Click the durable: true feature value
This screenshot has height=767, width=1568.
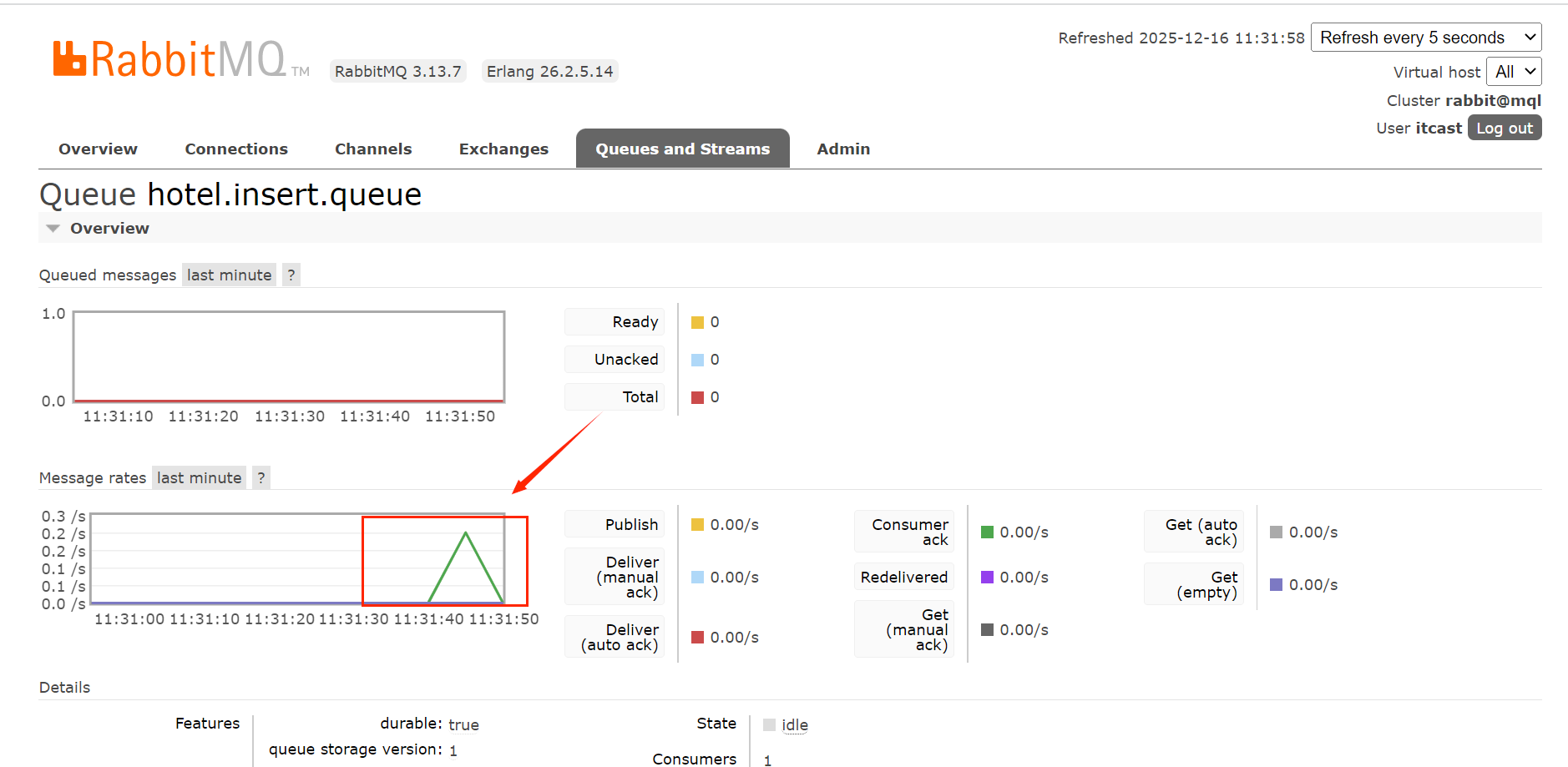click(463, 725)
